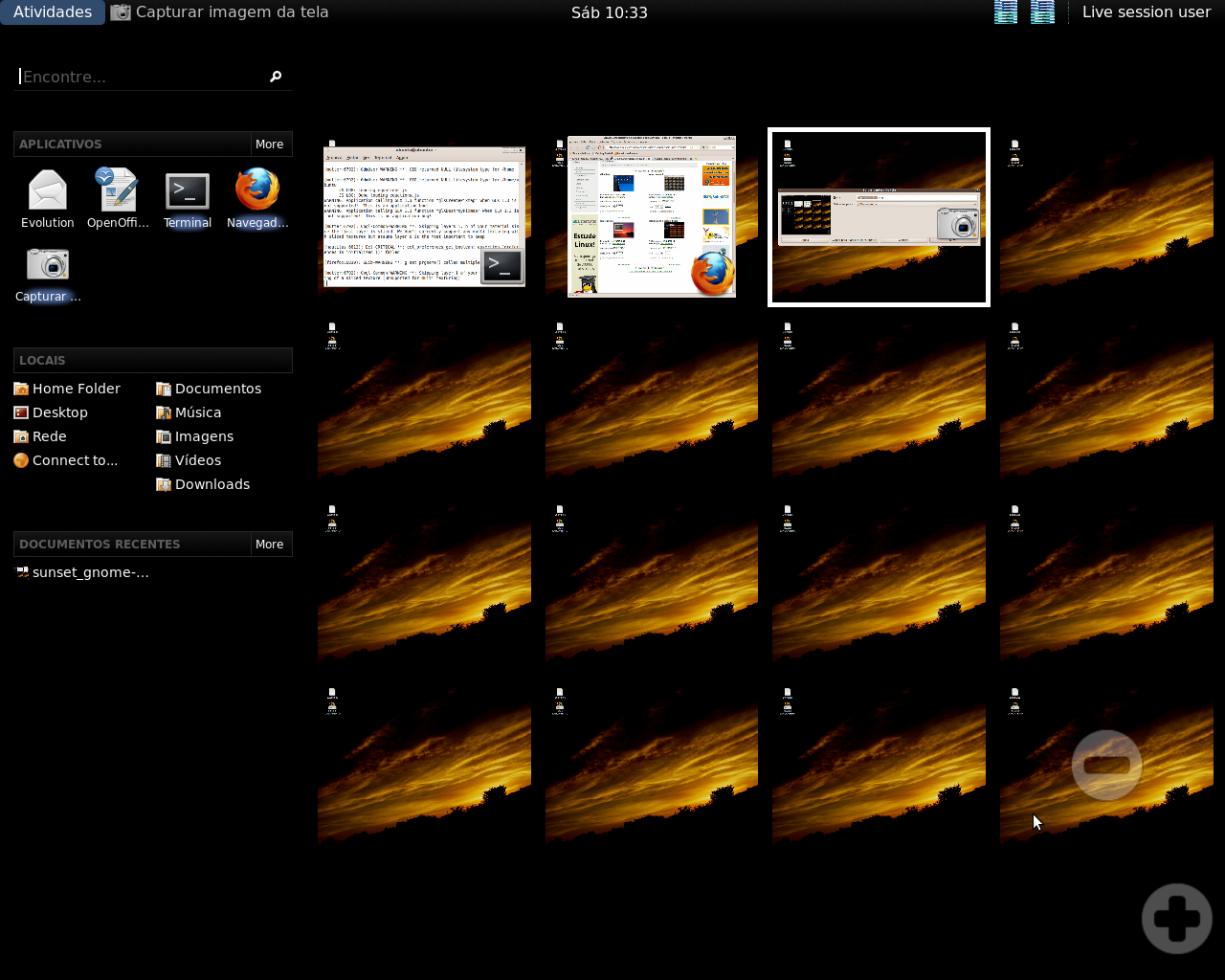Launch the Capturar screenshot tool icon
This screenshot has width=1225, height=980.
(x=48, y=274)
